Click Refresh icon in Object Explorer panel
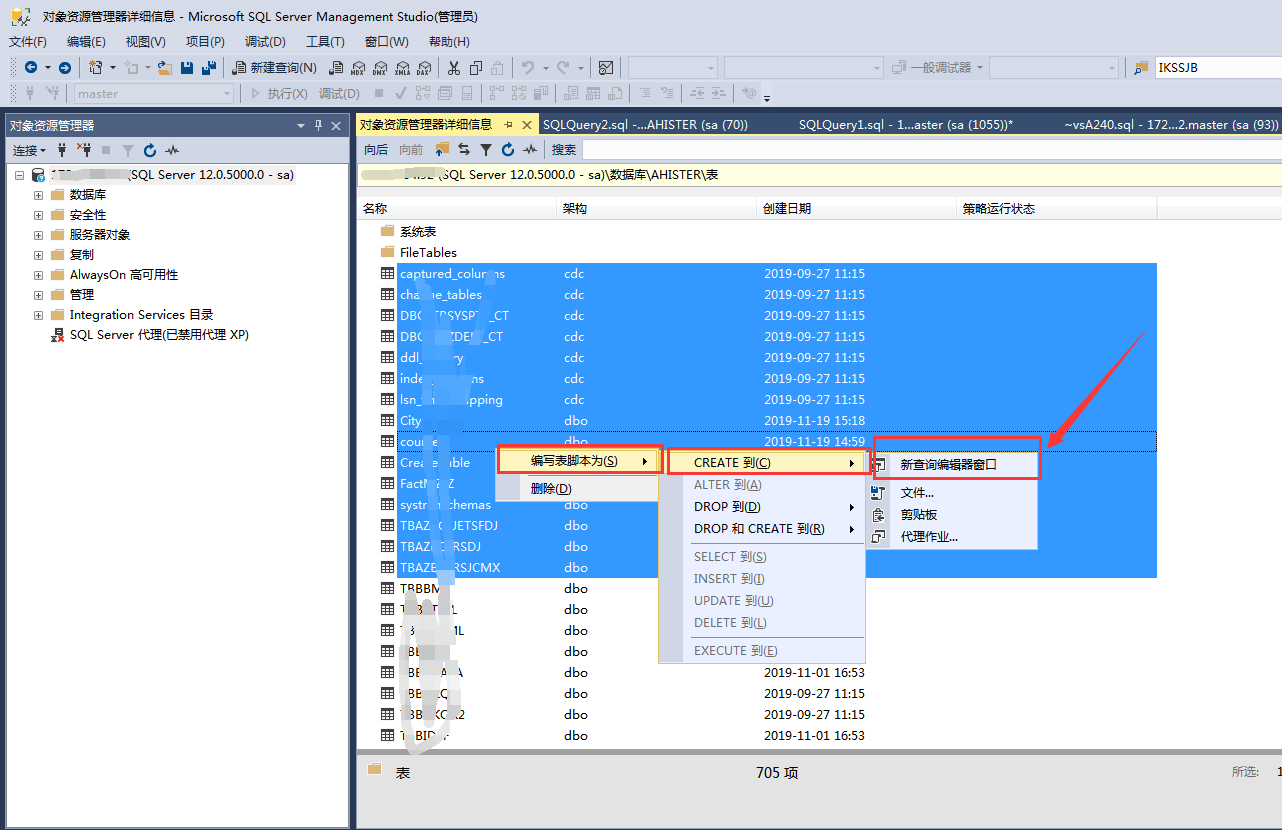The height and width of the screenshot is (830, 1282). point(150,150)
